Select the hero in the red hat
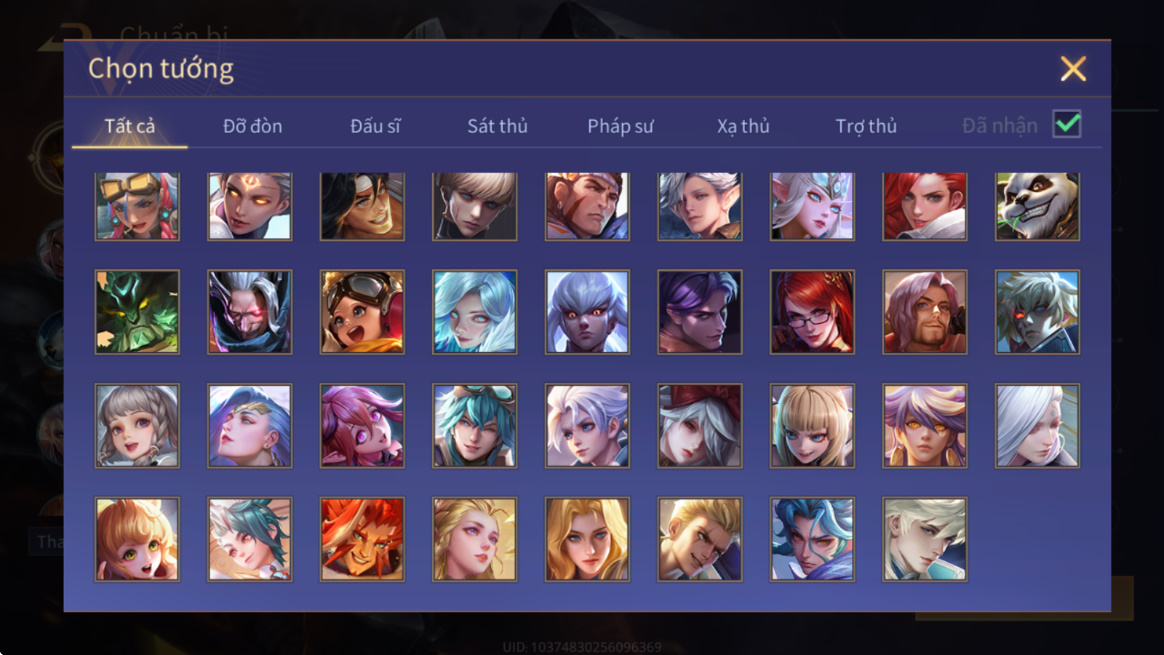 [x=699, y=426]
